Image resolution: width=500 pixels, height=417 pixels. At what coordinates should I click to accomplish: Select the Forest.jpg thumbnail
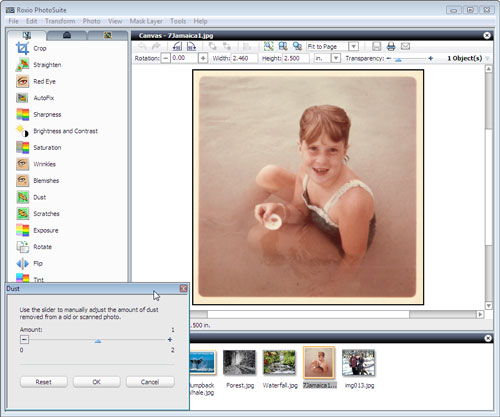click(240, 362)
